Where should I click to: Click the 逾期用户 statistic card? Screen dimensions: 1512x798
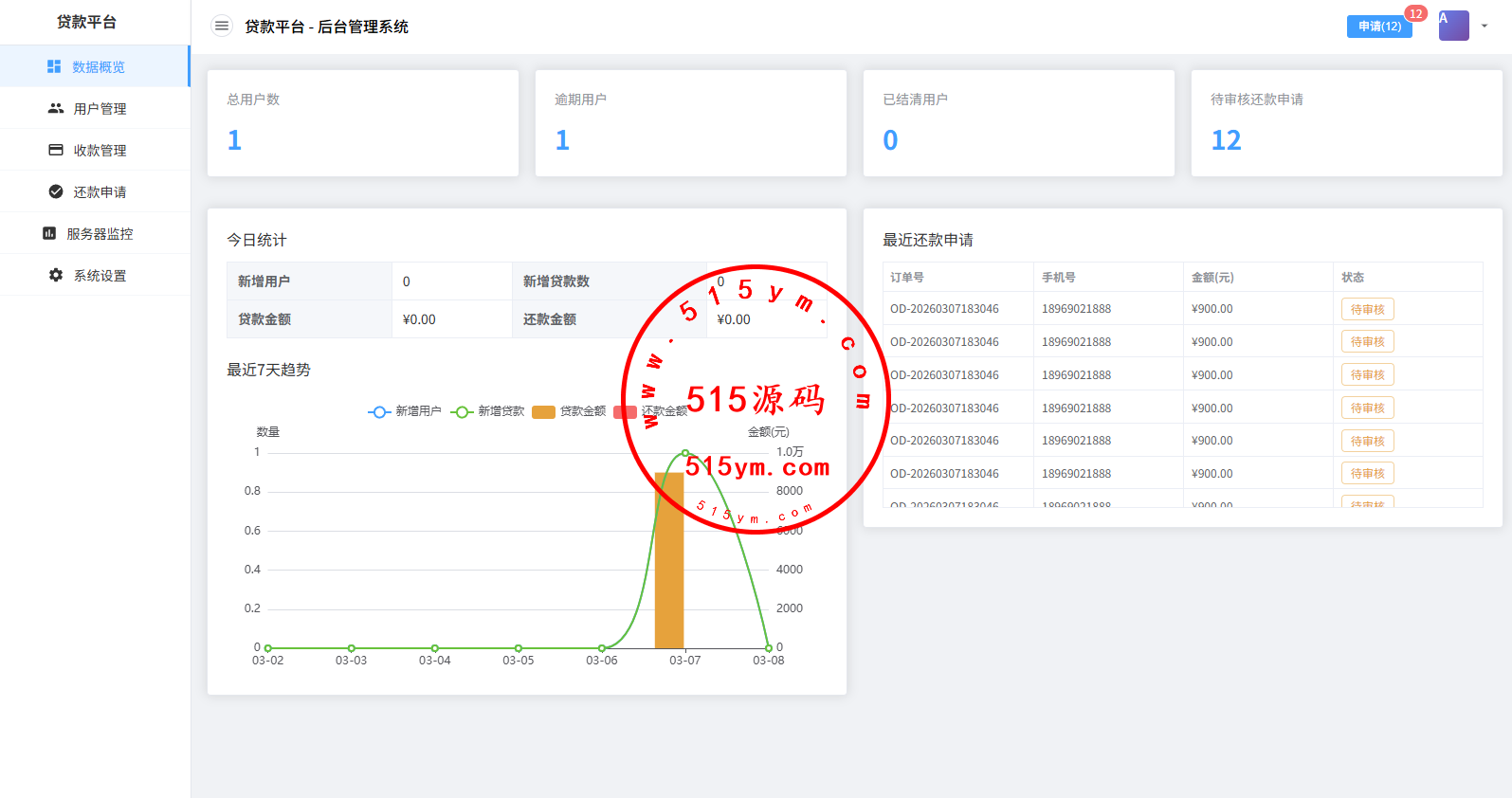tap(690, 123)
